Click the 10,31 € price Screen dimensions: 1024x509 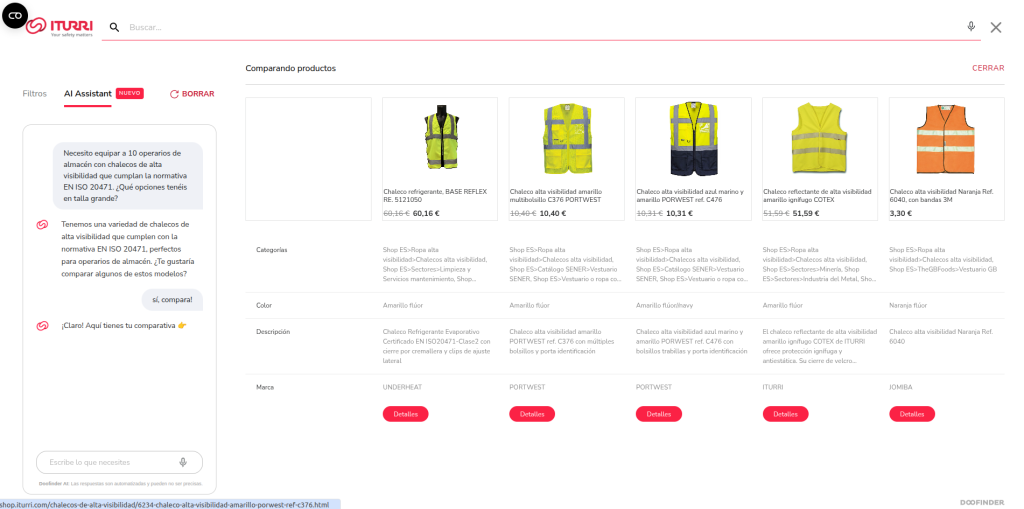(679, 213)
